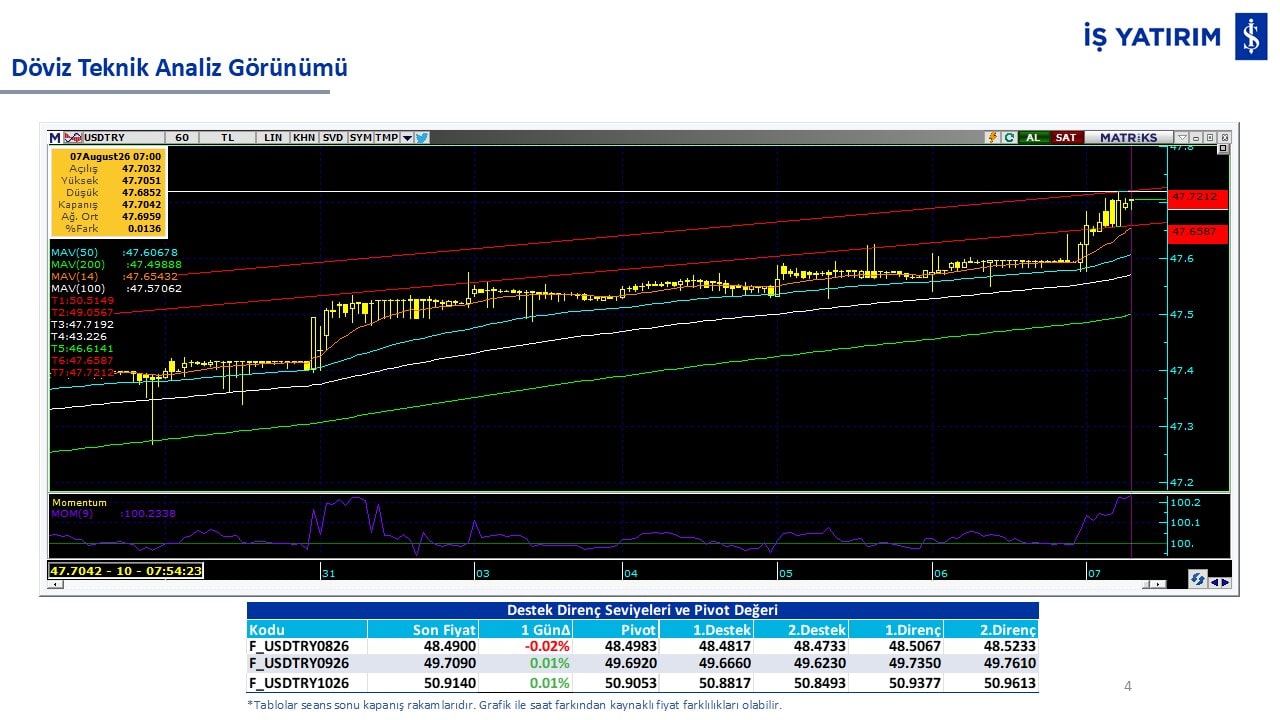The height and width of the screenshot is (720, 1280).
Task: Toggle the TMP option in chart toolbar
Action: (x=386, y=138)
